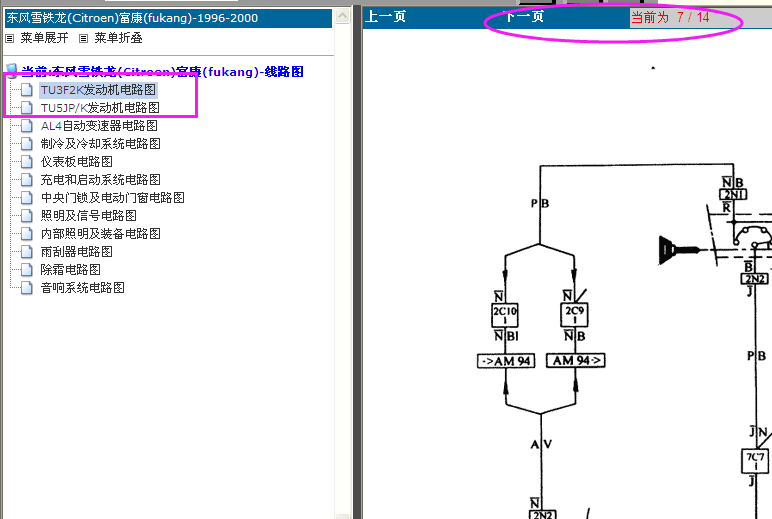Click the 7C7 connector box in diagram

click(754, 461)
